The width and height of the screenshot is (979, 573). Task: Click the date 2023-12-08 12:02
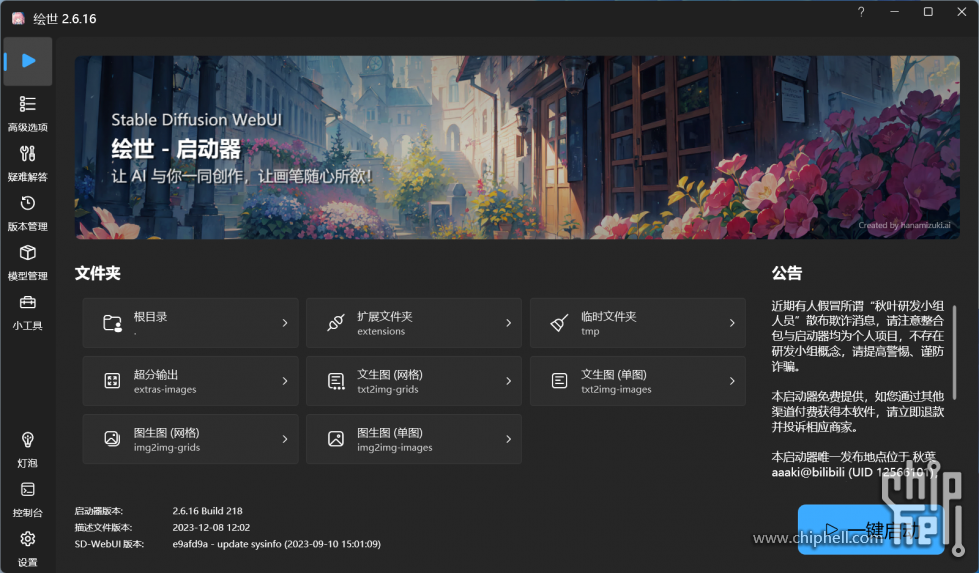211,527
